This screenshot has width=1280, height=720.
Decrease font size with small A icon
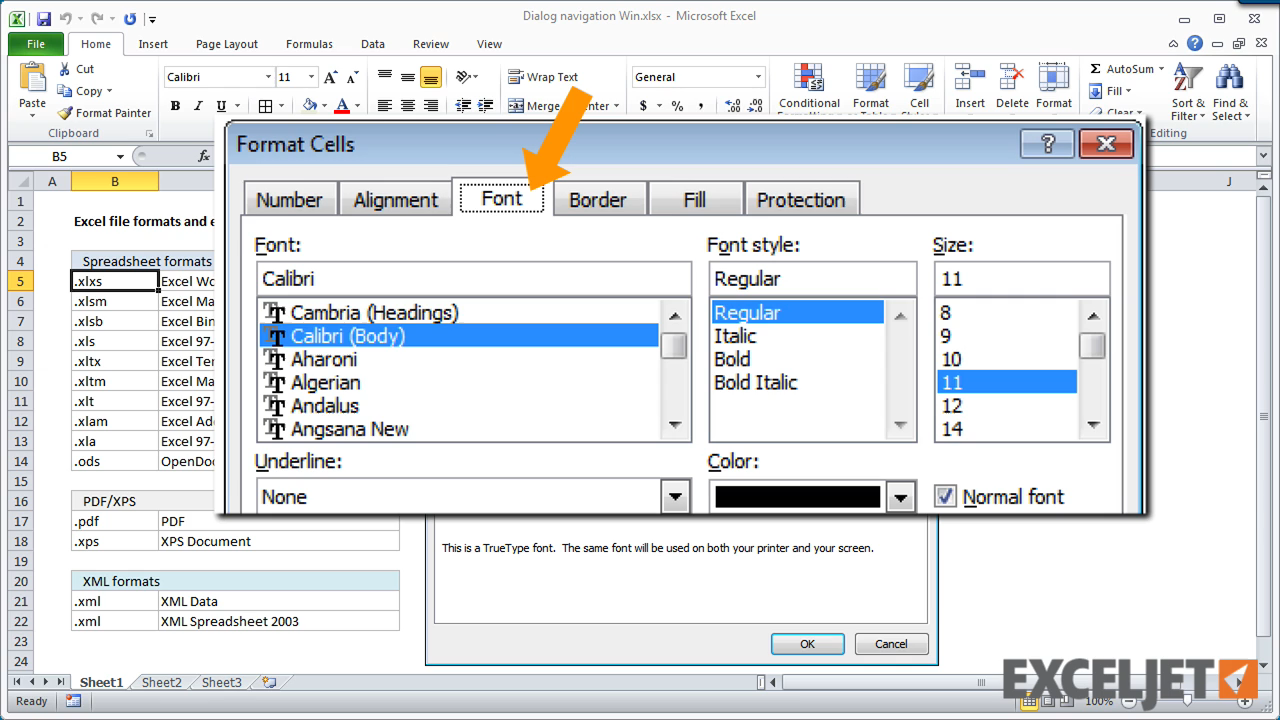click(x=352, y=77)
